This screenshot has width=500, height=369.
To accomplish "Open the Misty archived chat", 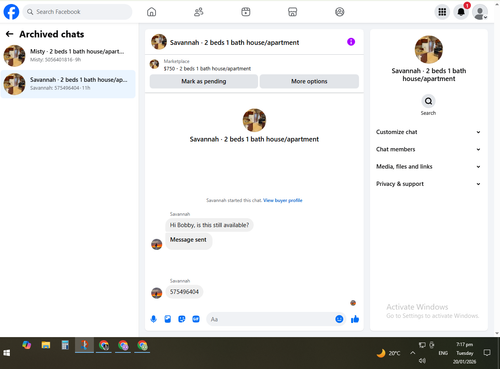I will (x=68, y=56).
